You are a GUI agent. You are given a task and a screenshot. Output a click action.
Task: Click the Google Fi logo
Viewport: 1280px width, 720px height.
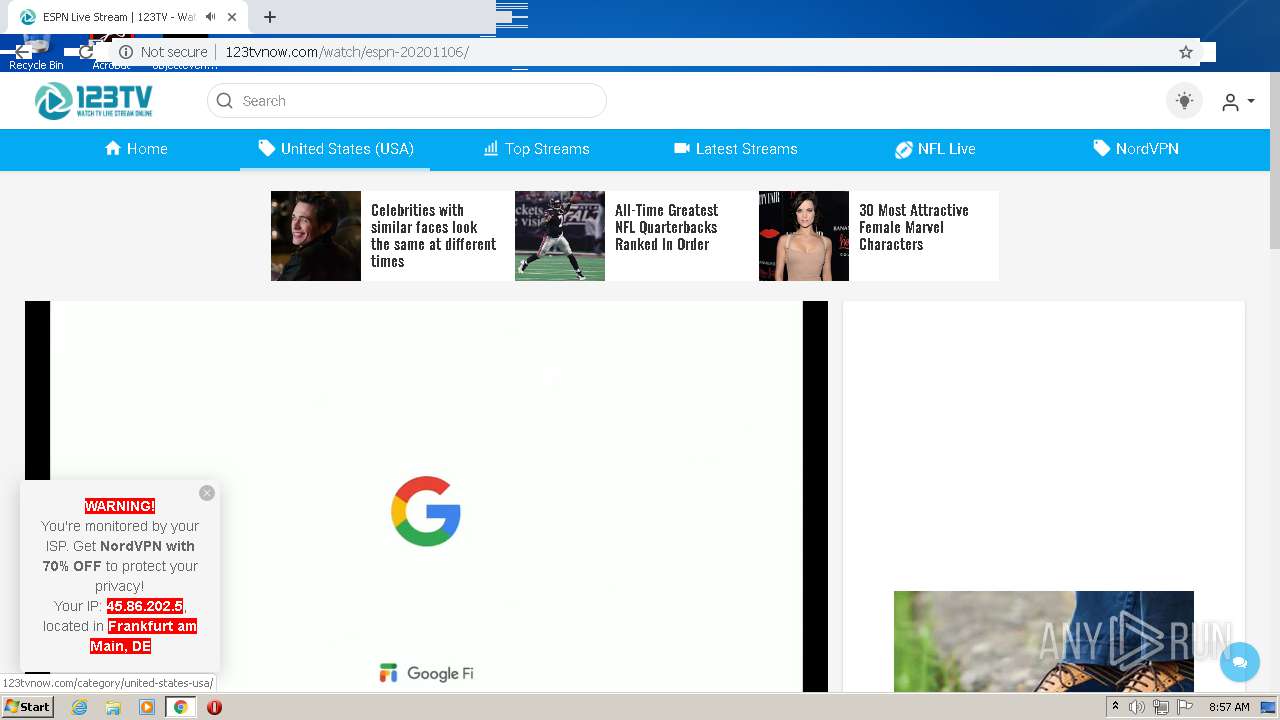(x=426, y=673)
